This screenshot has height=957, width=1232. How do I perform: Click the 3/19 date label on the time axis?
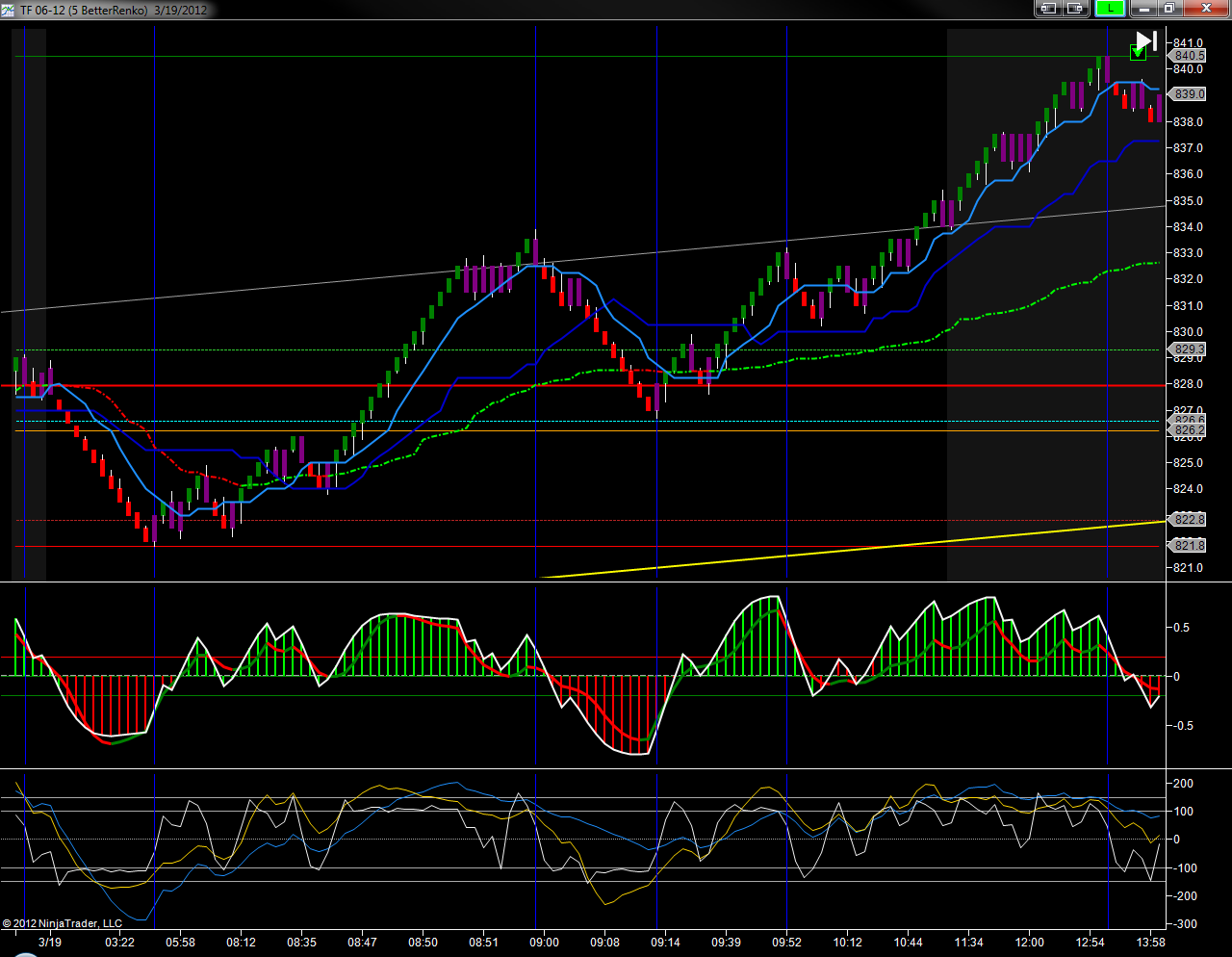(50, 943)
